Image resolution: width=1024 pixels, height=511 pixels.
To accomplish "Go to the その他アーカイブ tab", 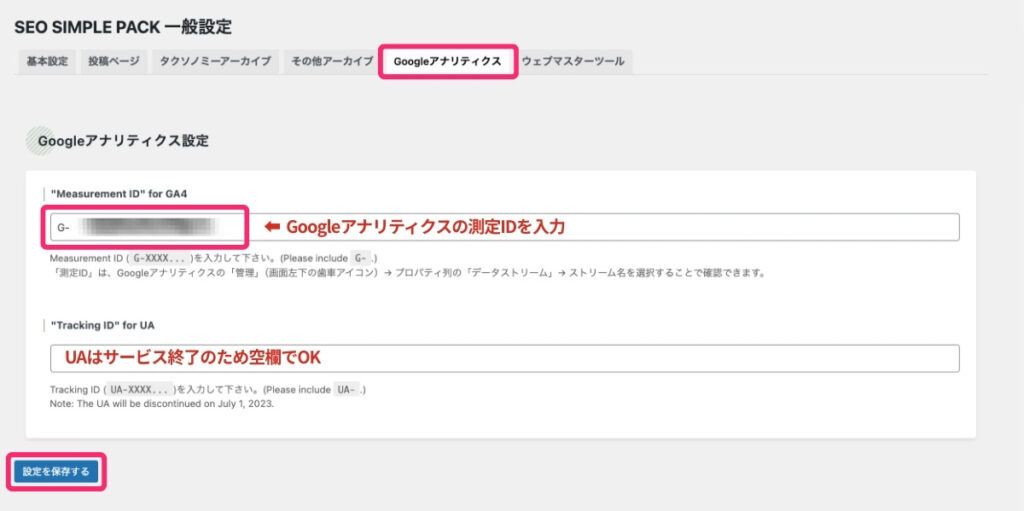I will click(332, 61).
